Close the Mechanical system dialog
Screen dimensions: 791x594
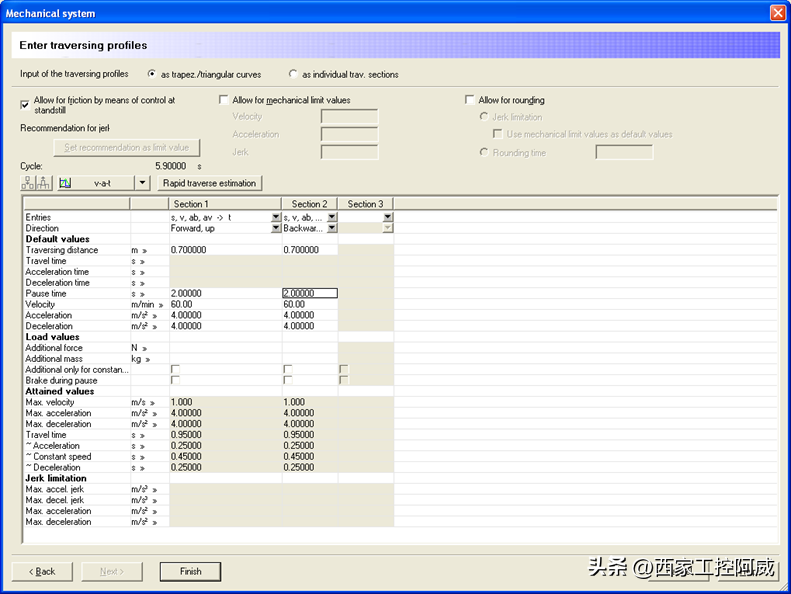pyautogui.click(x=777, y=13)
